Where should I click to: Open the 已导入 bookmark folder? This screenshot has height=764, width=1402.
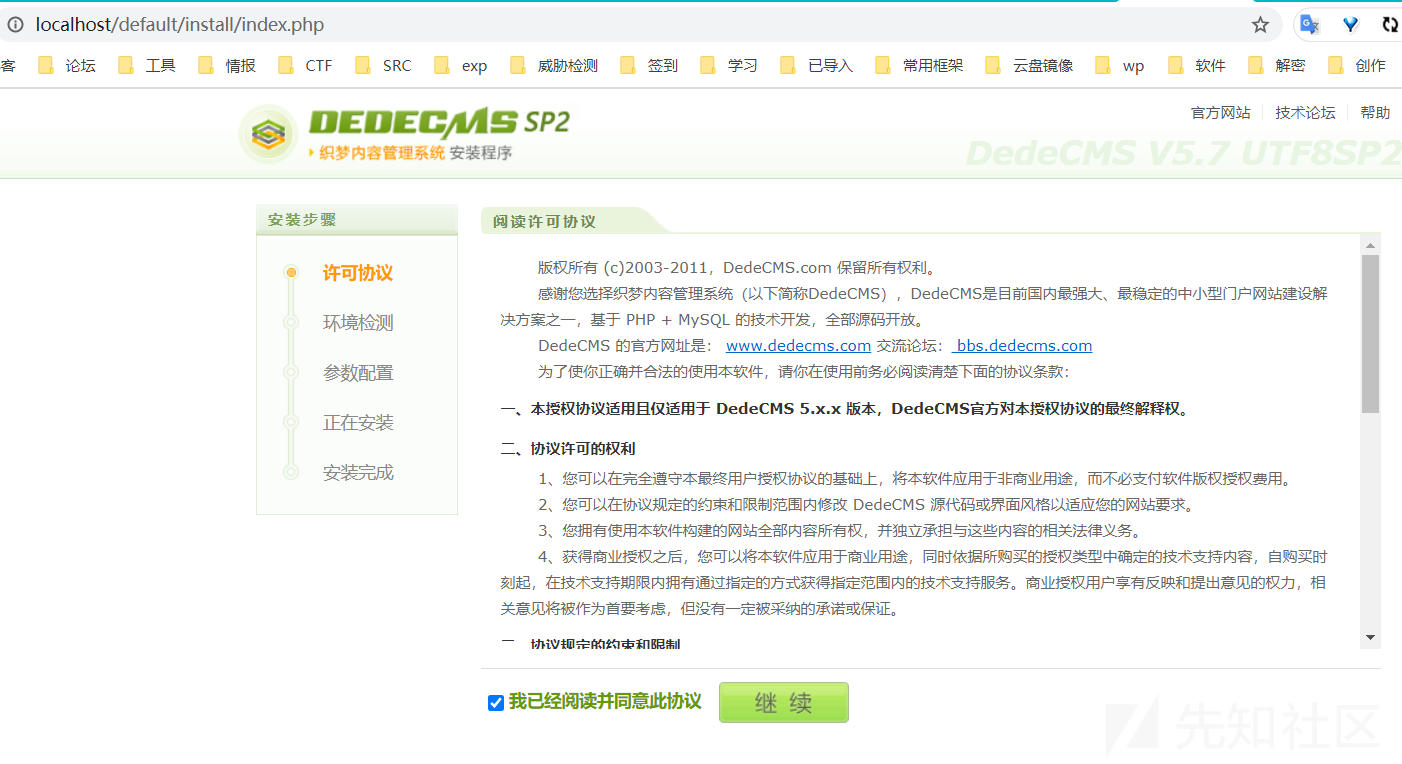[816, 65]
